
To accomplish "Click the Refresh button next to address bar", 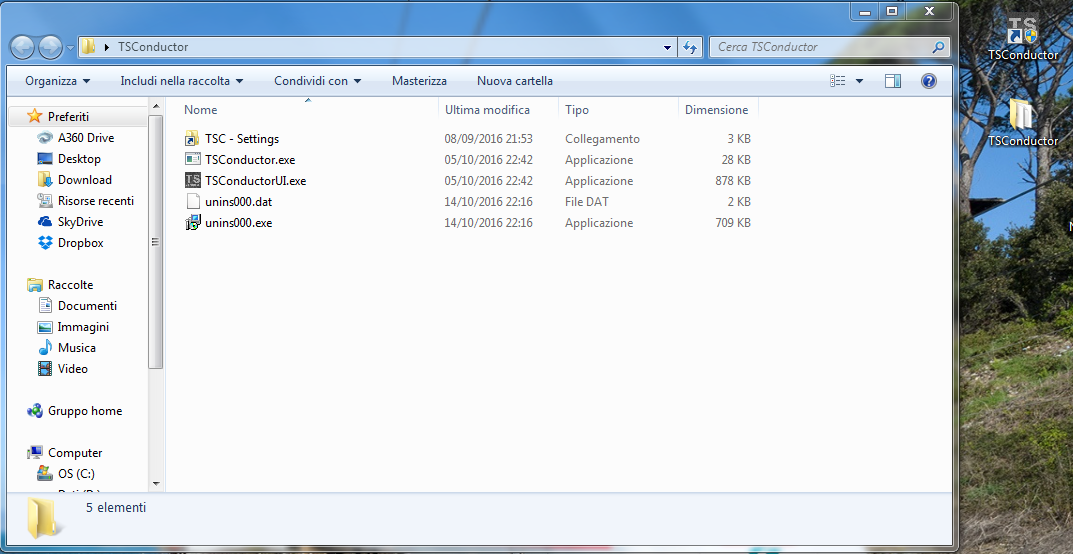I will pyautogui.click(x=690, y=47).
